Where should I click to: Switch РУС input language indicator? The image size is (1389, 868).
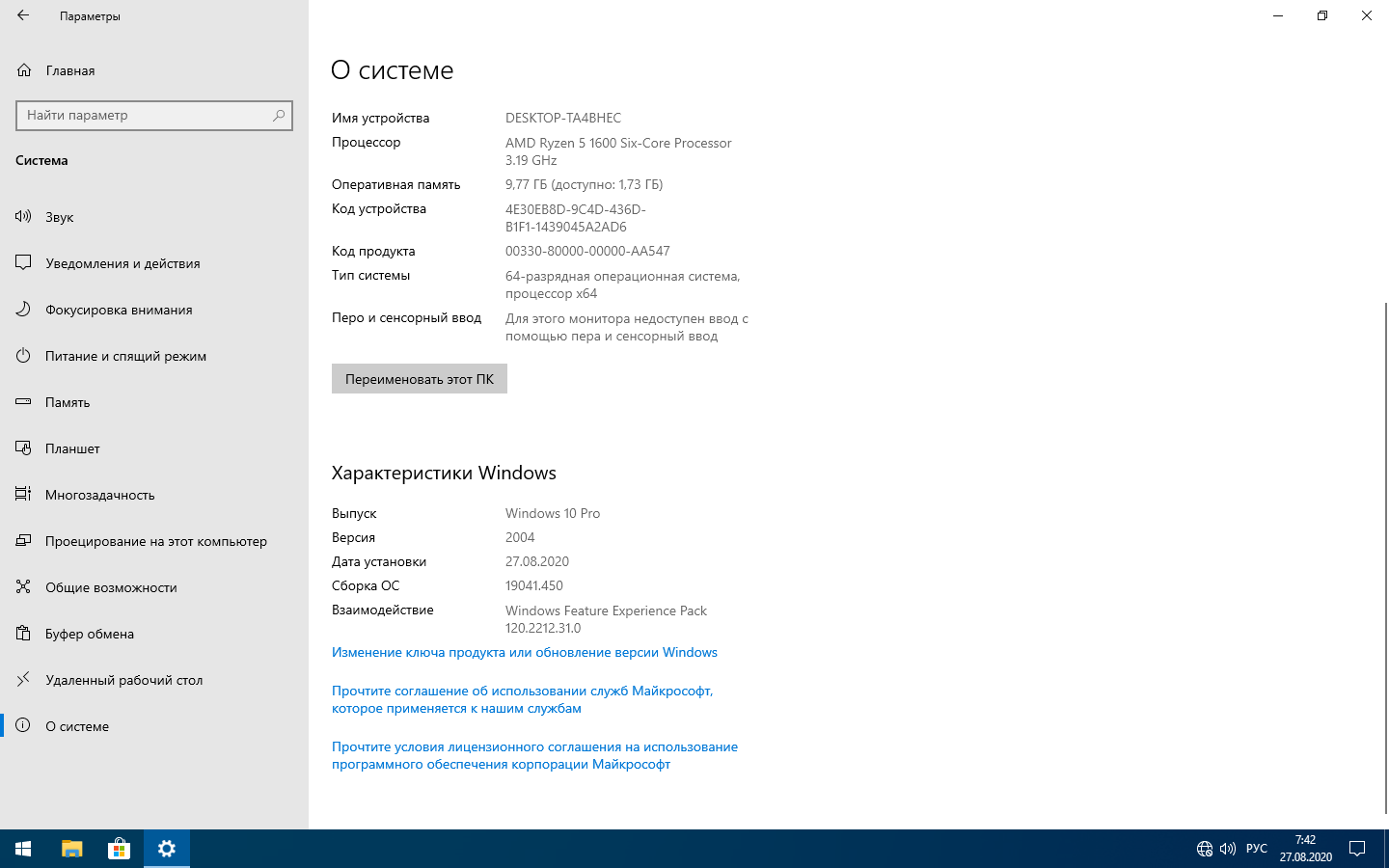(1257, 849)
